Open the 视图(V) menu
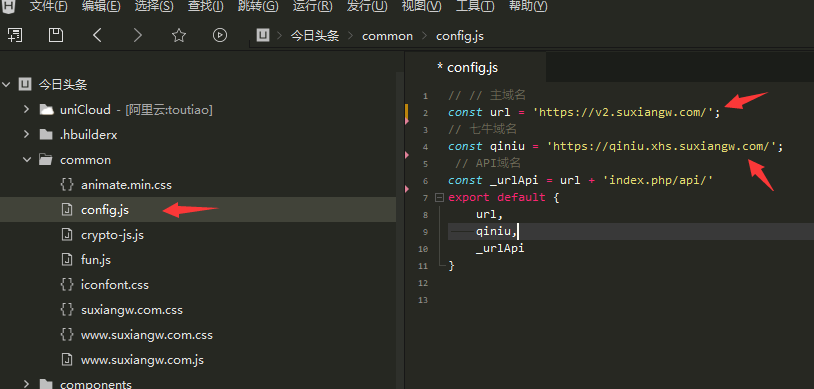This screenshot has width=814, height=389. pos(422,6)
